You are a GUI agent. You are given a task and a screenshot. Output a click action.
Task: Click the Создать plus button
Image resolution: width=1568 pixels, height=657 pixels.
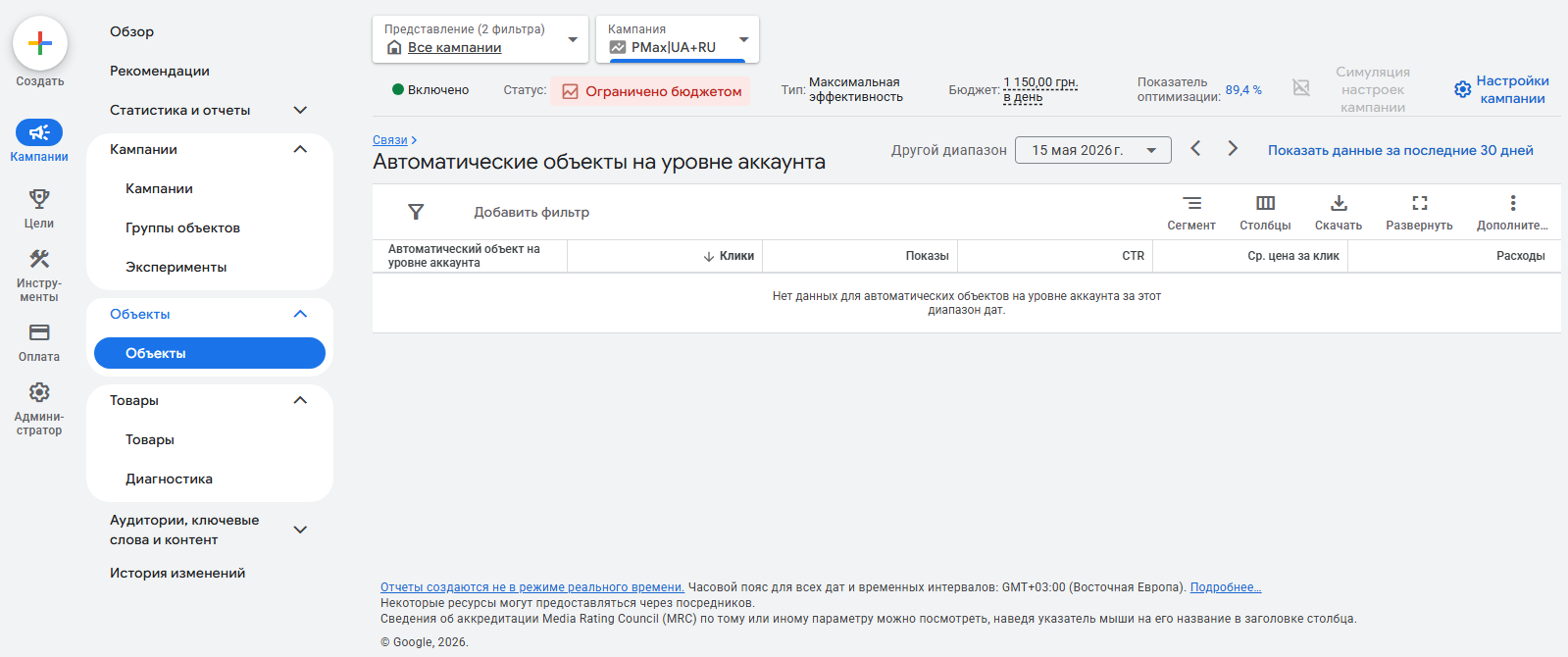pyautogui.click(x=40, y=43)
